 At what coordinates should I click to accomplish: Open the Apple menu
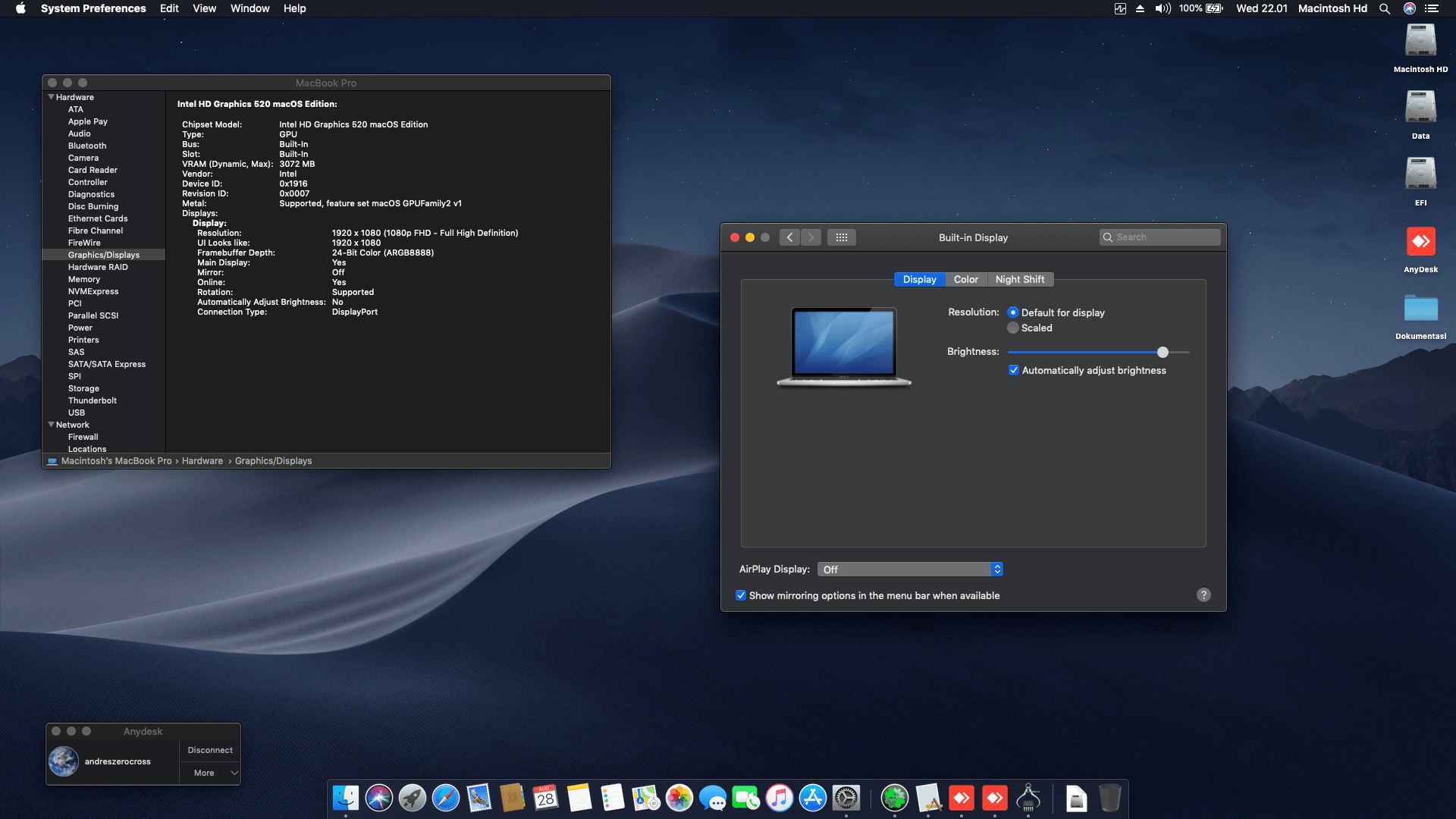pos(20,8)
